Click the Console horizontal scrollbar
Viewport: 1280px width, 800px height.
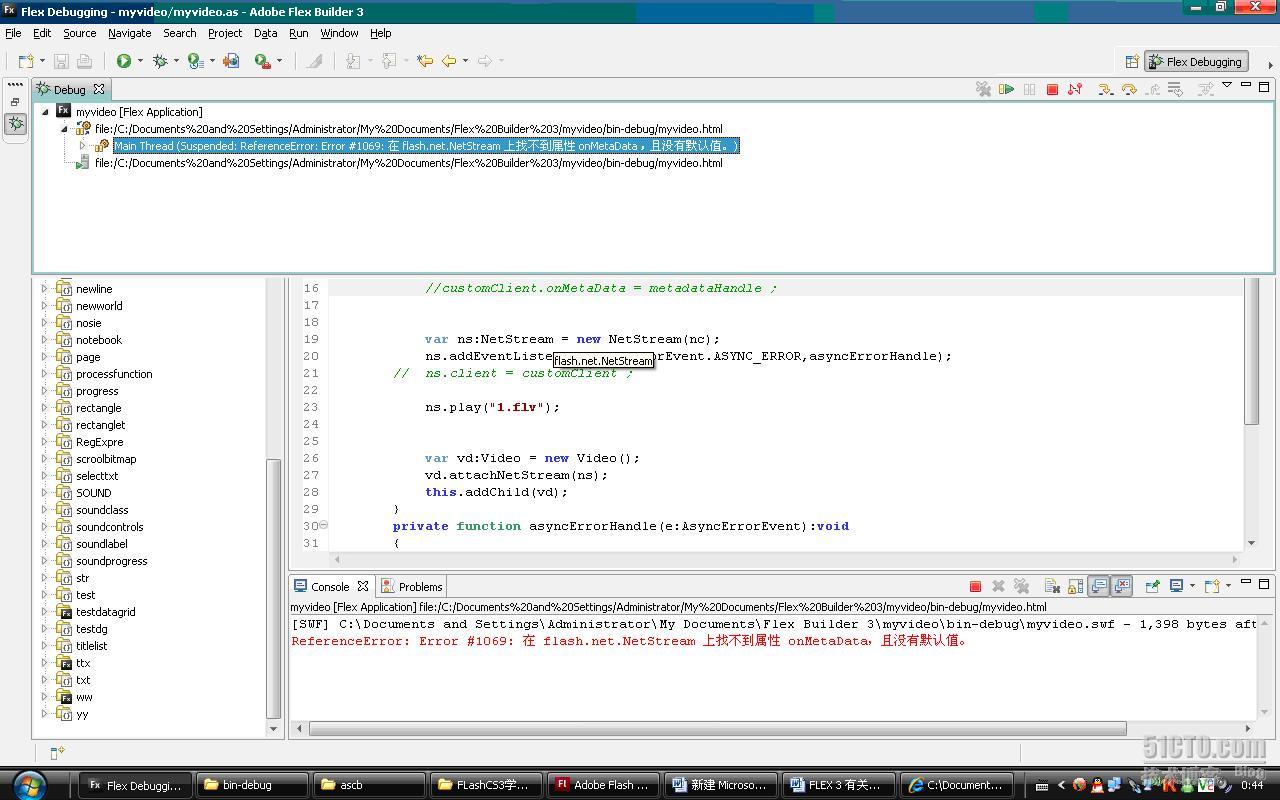717,728
